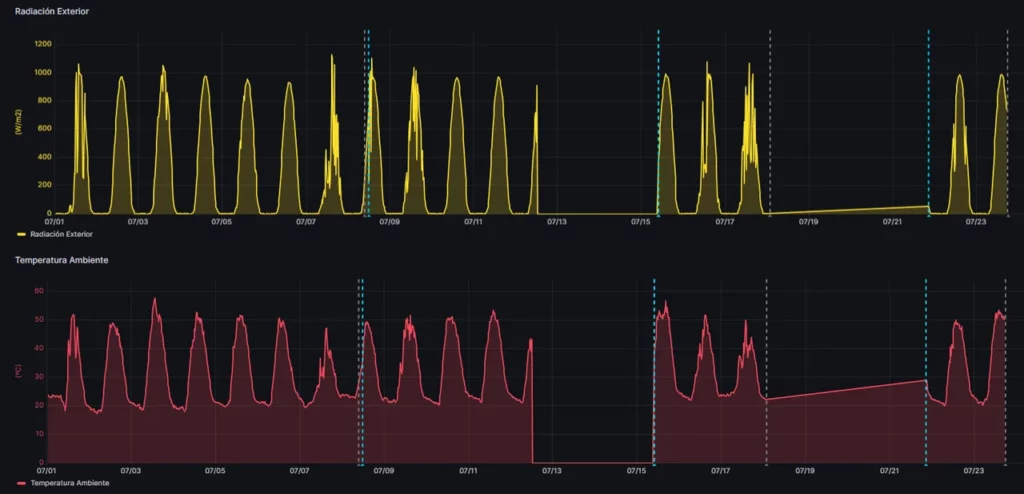Click cyan annotation marker near 07/21 in radiation panel

point(929,215)
